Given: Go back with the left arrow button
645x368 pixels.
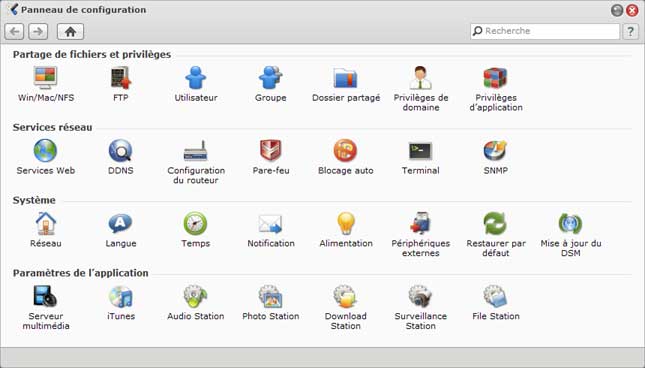Looking at the screenshot, I should pyautogui.click(x=14, y=31).
